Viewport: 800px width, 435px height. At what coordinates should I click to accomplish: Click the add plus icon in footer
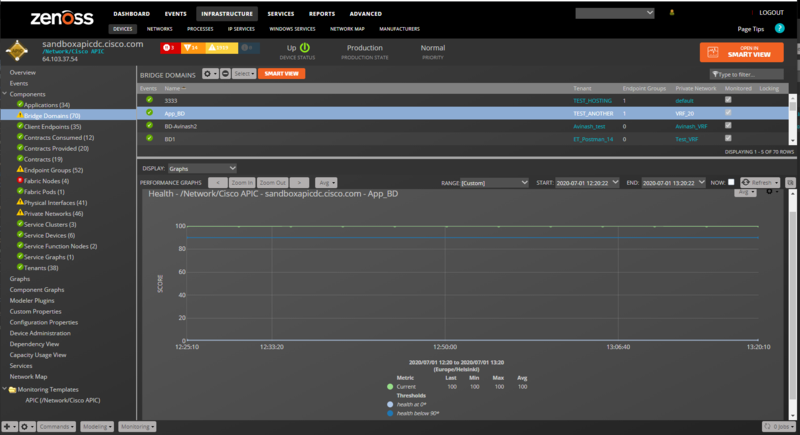click(x=9, y=426)
